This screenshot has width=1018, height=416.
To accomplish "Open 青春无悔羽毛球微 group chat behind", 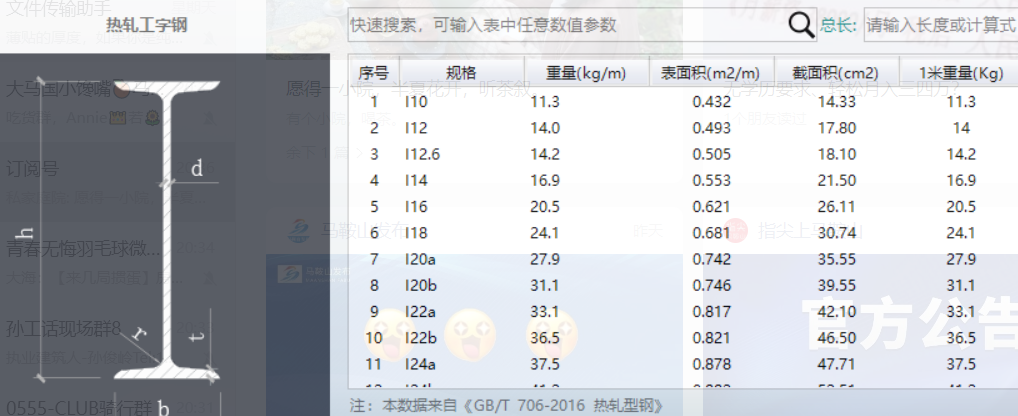I will tap(83, 249).
